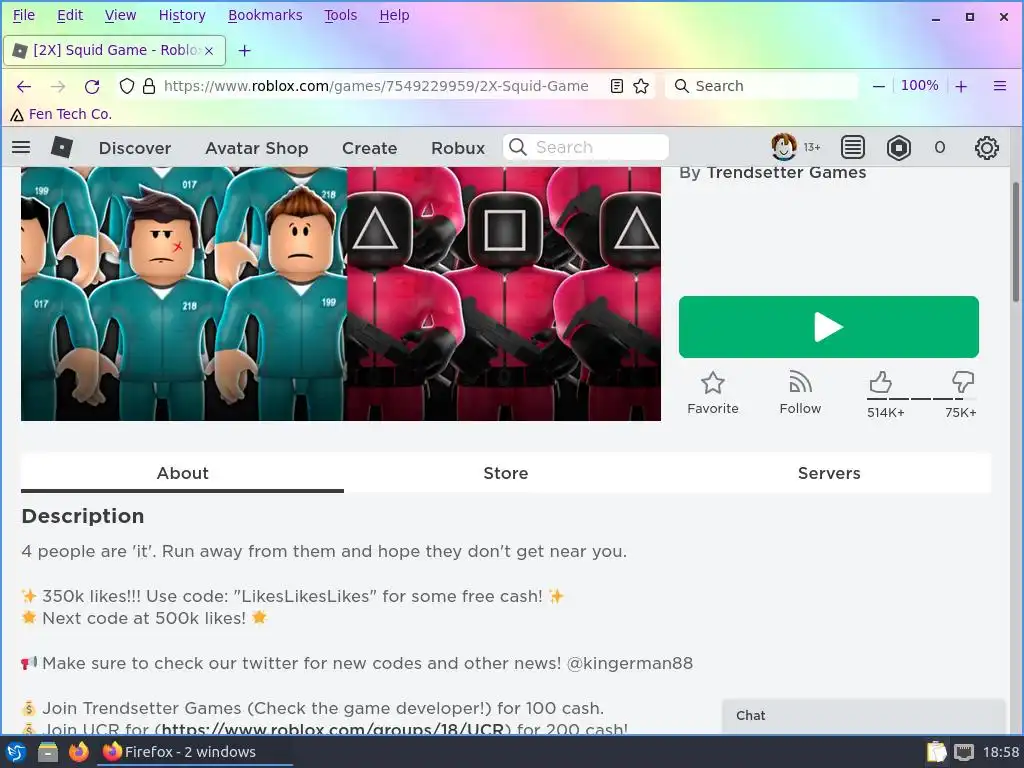This screenshot has width=1024, height=768.
Task: Open a new browser tab
Action: coord(244,50)
